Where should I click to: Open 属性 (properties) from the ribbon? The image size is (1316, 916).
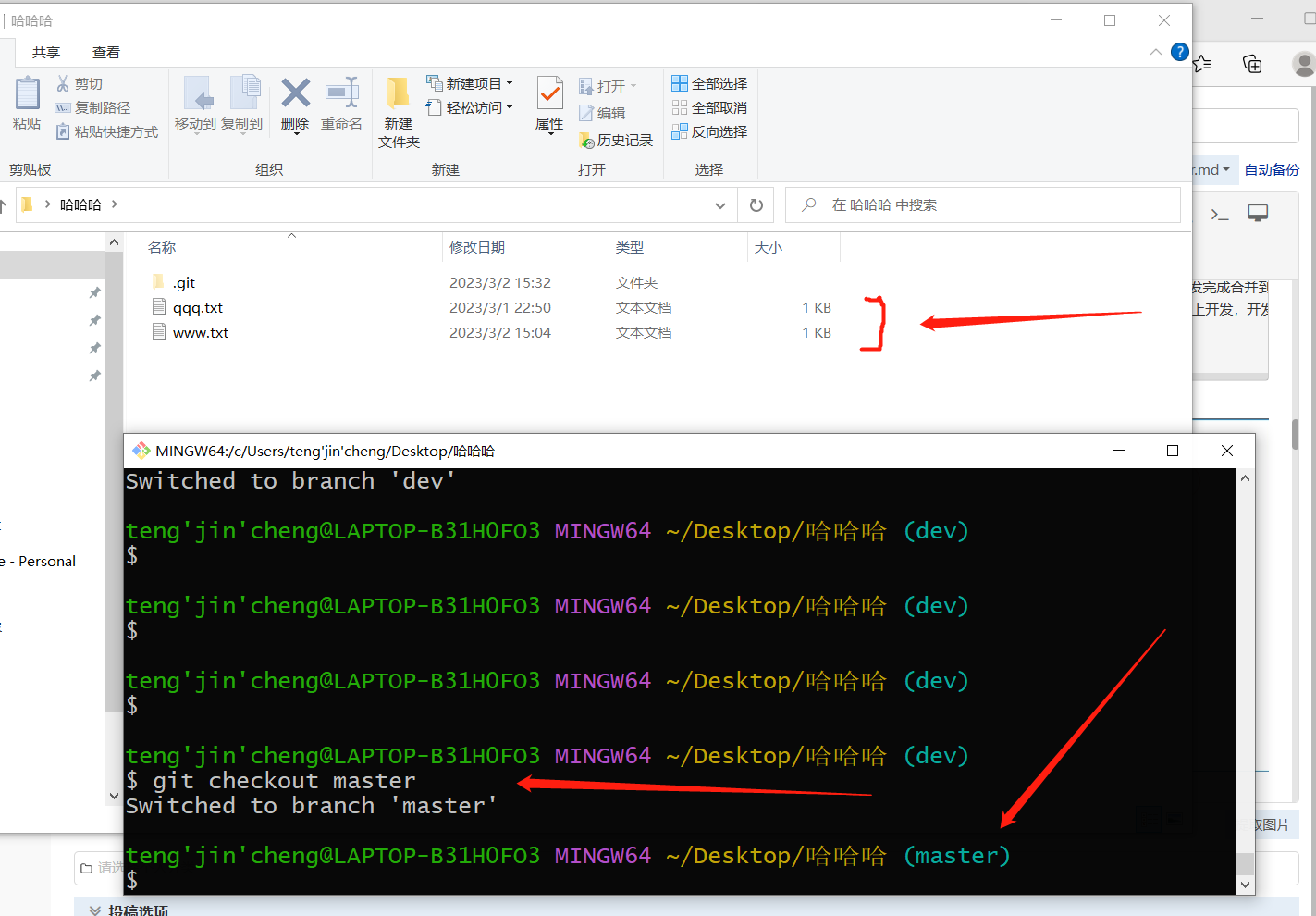(x=549, y=105)
